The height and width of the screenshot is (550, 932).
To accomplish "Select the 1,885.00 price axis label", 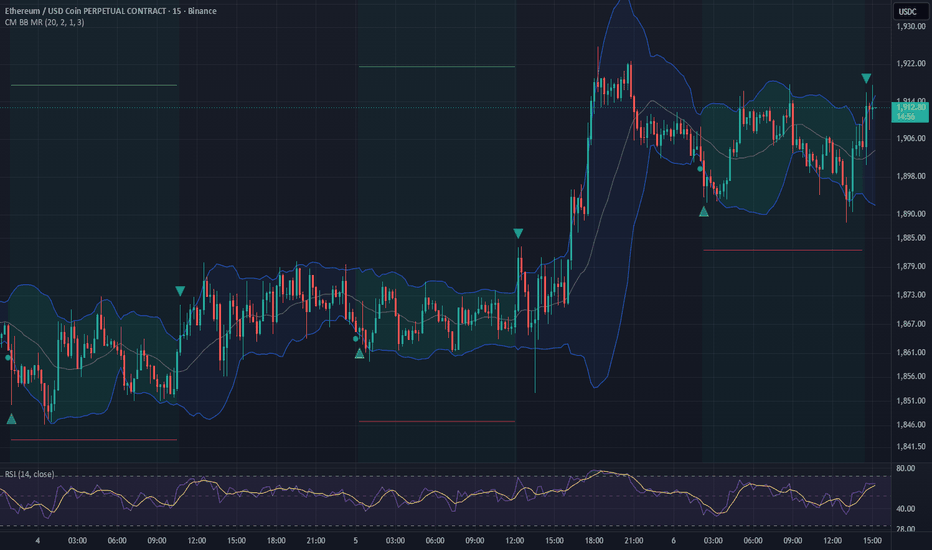I will (x=911, y=238).
